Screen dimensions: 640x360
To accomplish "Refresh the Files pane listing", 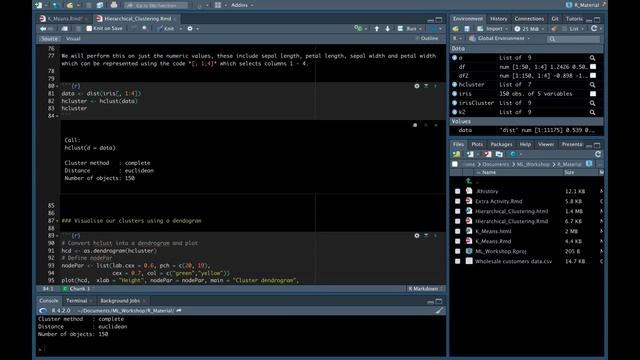I will pyautogui.click(x=598, y=154).
